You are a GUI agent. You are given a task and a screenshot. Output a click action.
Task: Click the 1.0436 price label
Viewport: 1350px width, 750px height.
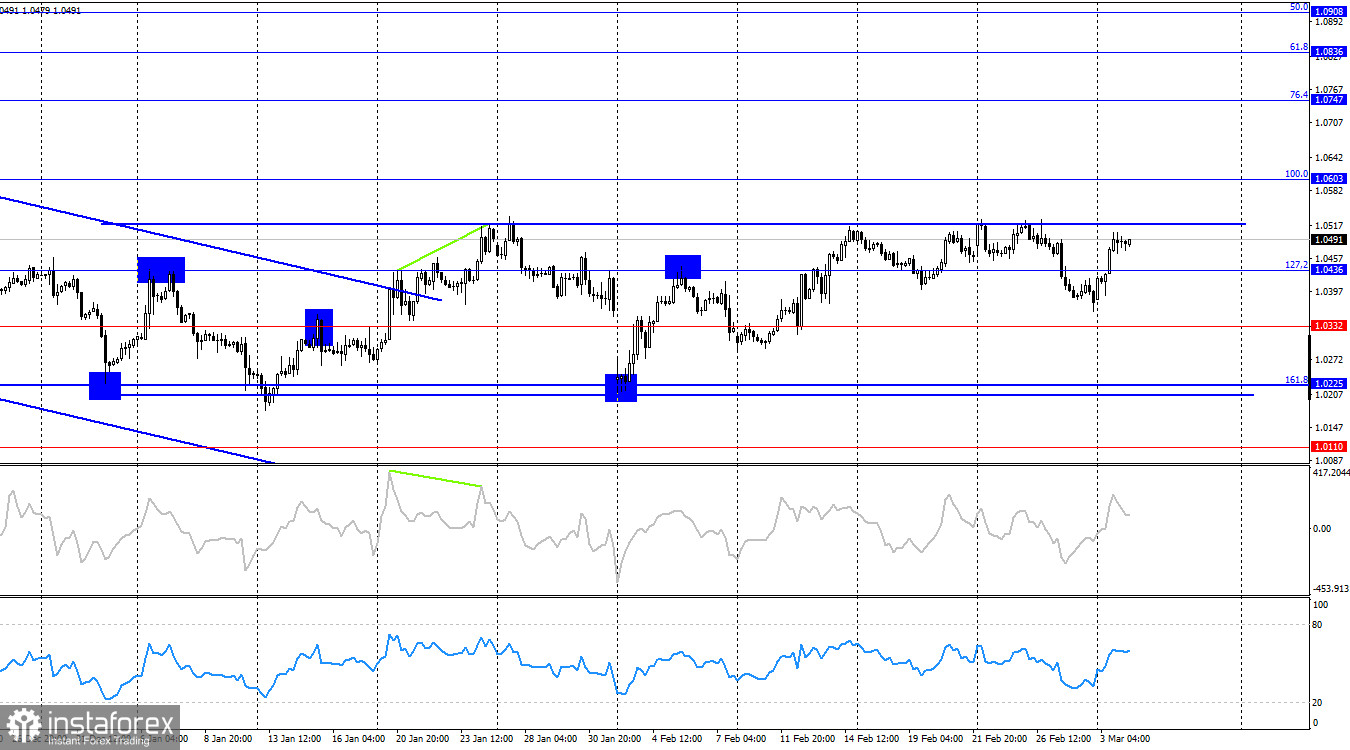tap(1329, 270)
